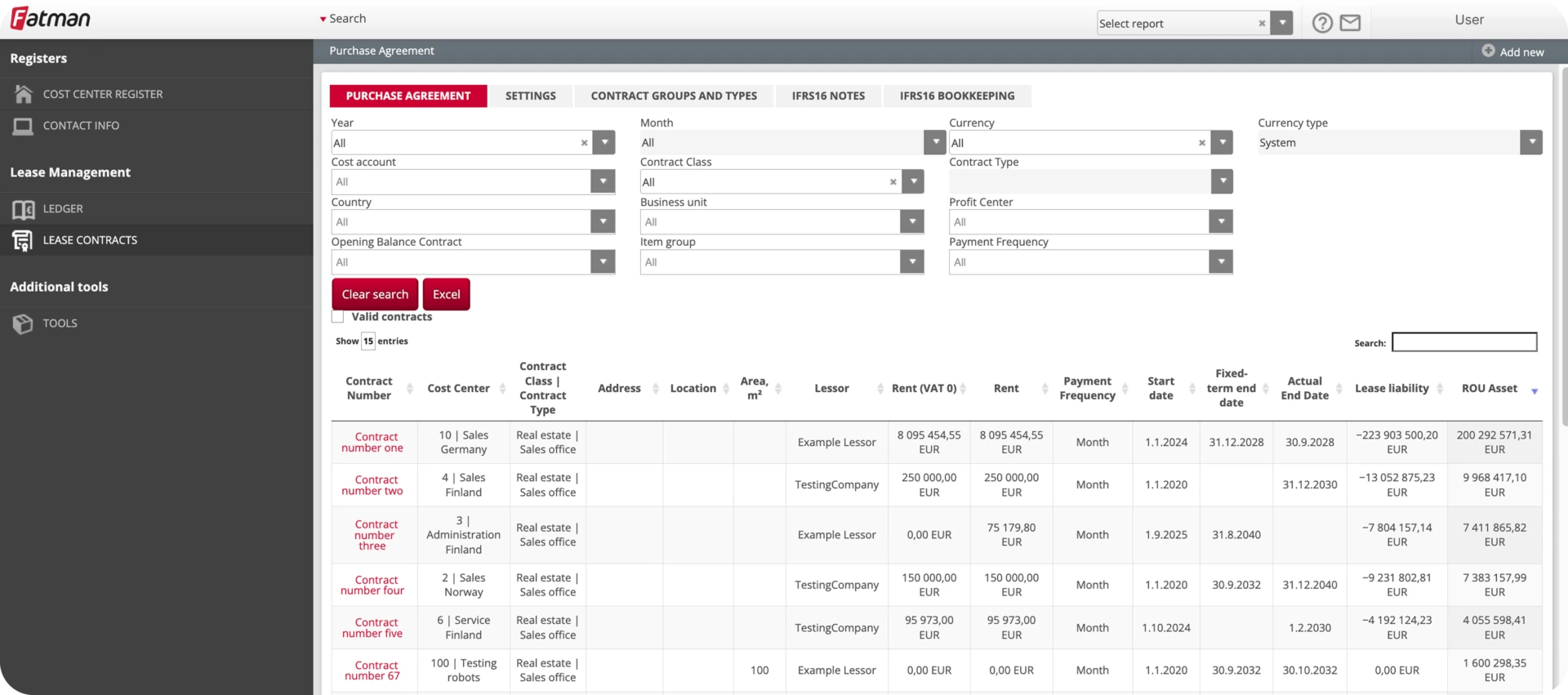The image size is (1568, 695).
Task: Focus the table Search input field
Action: click(x=1464, y=342)
